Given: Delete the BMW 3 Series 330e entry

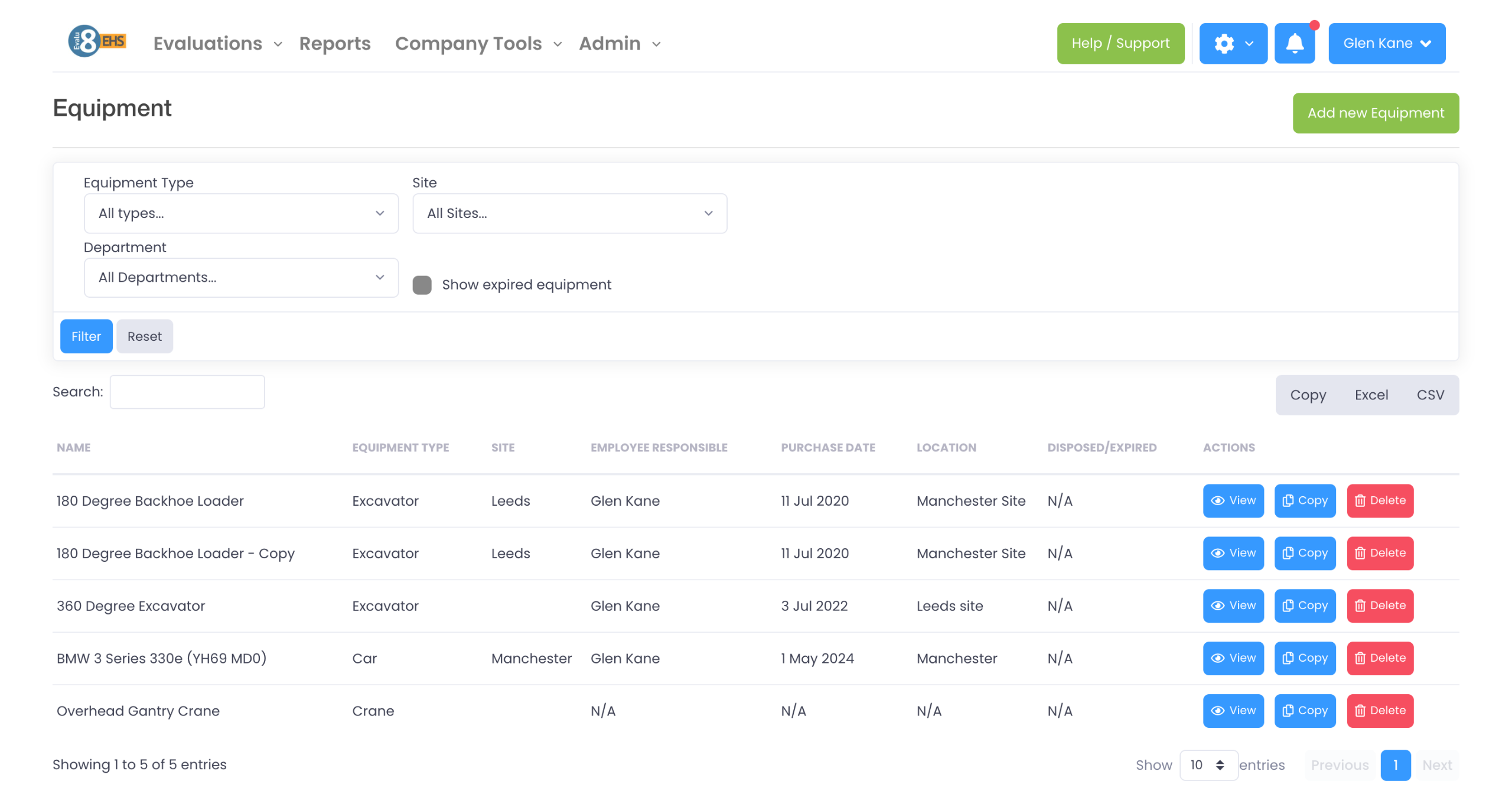Looking at the screenshot, I should pyautogui.click(x=1379, y=658).
